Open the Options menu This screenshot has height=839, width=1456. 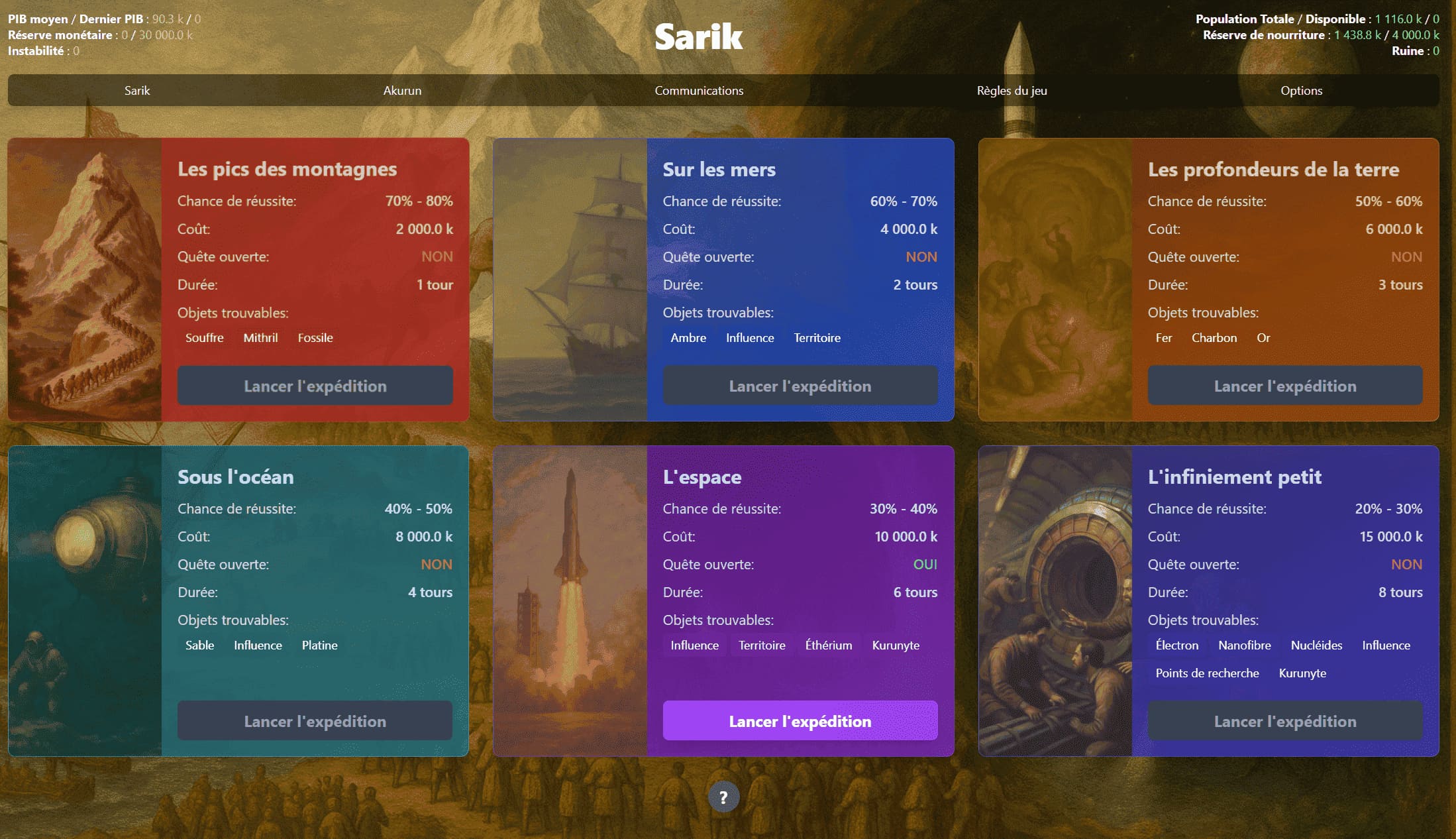click(x=1301, y=90)
